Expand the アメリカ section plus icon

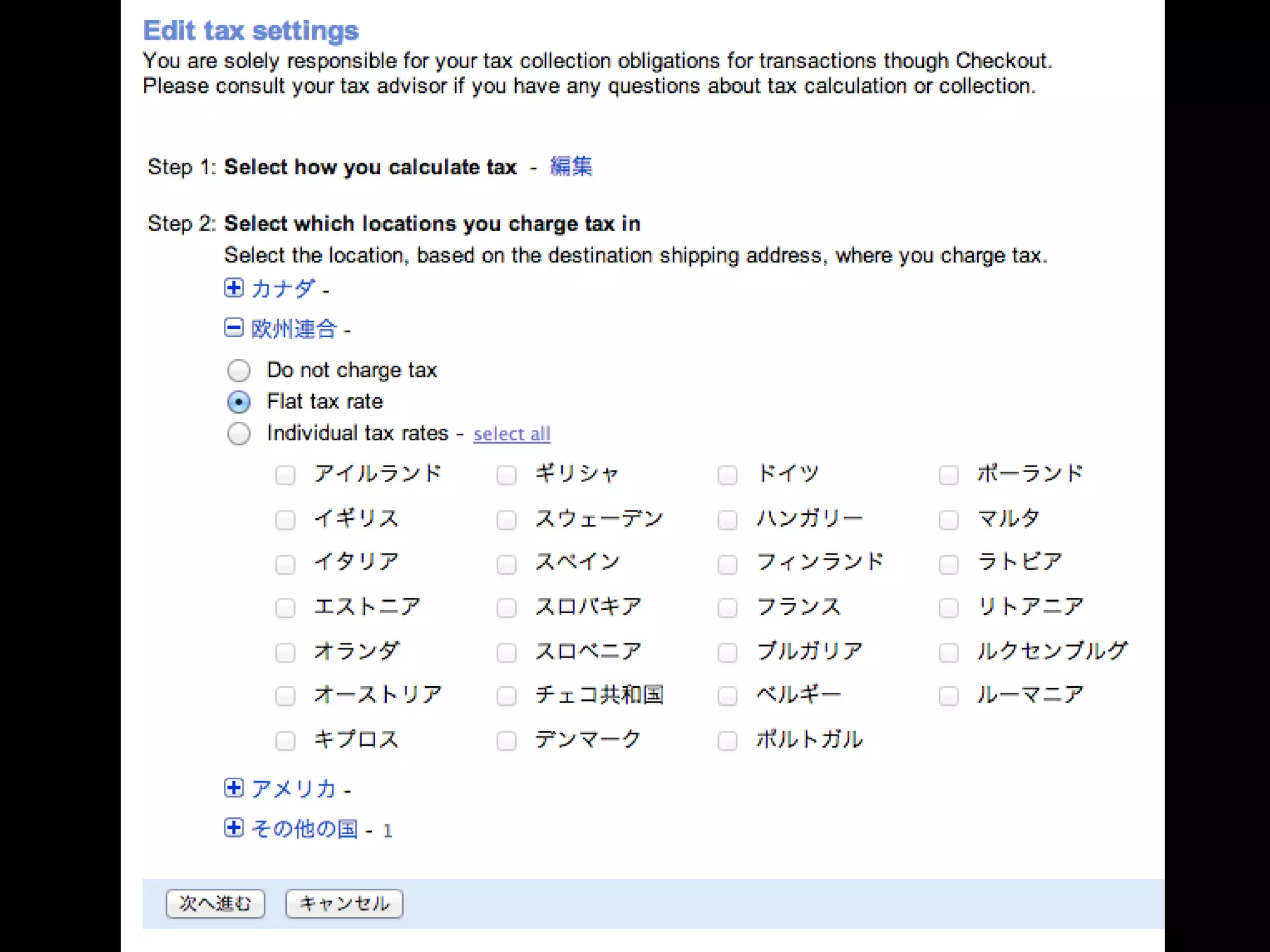pyautogui.click(x=234, y=788)
